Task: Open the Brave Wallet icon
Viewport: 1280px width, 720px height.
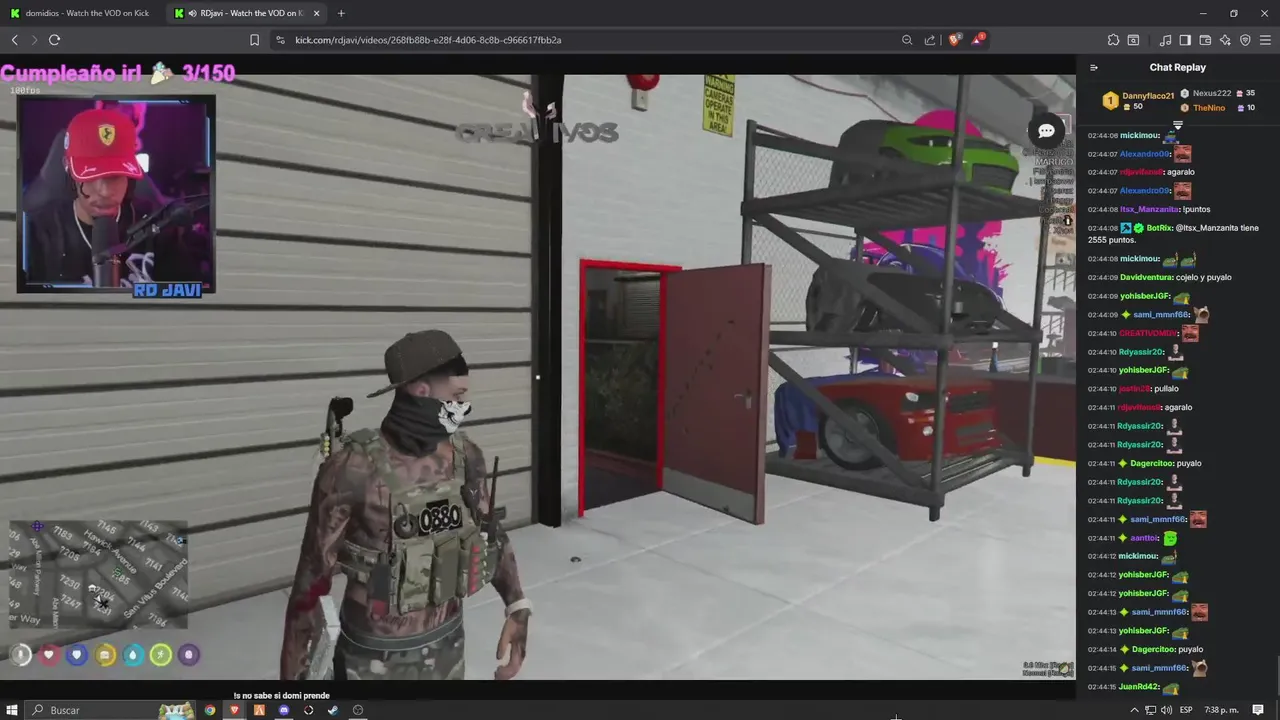Action: [x=1205, y=40]
